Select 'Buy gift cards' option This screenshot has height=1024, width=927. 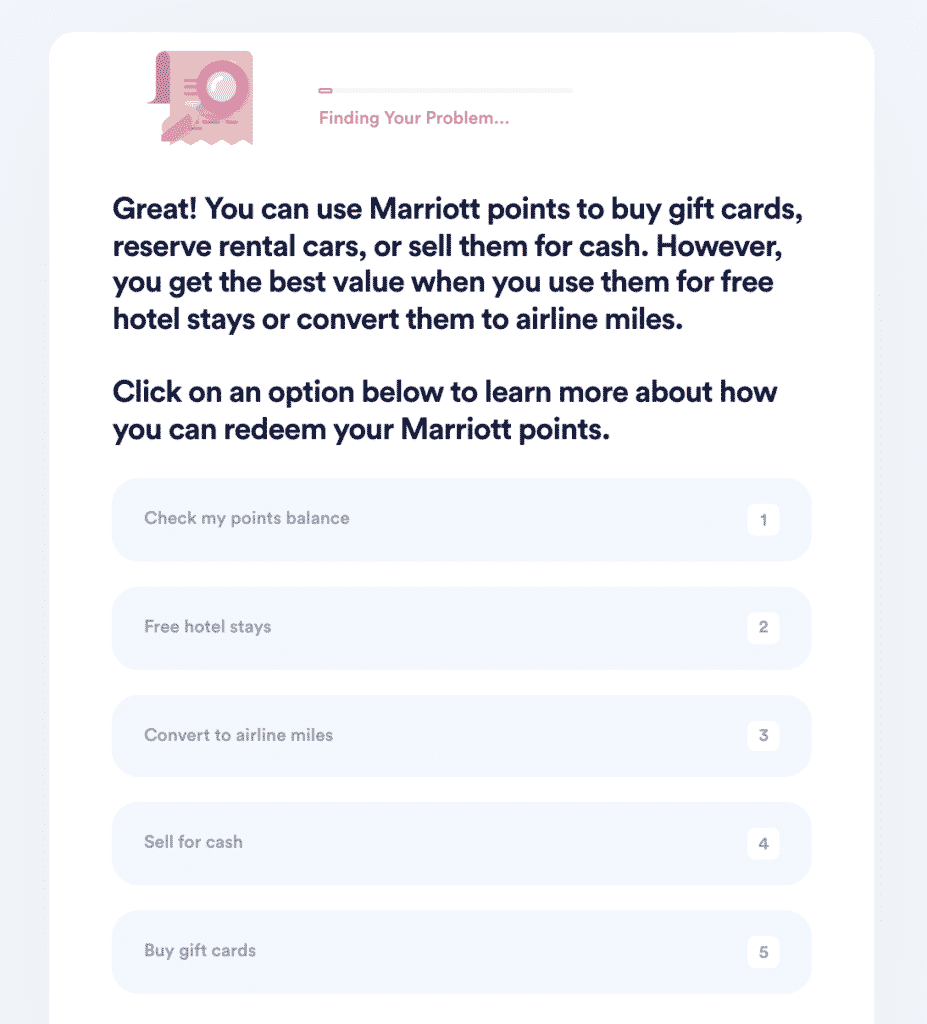(x=461, y=951)
